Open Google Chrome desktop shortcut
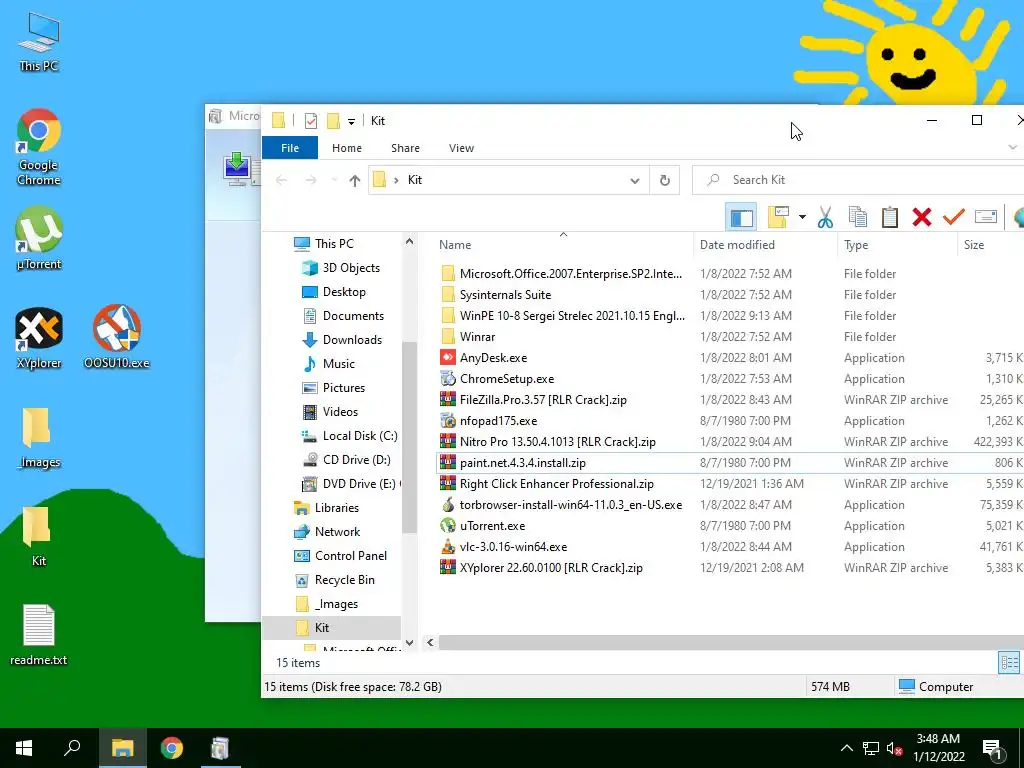The width and height of the screenshot is (1024, 768). [39, 148]
